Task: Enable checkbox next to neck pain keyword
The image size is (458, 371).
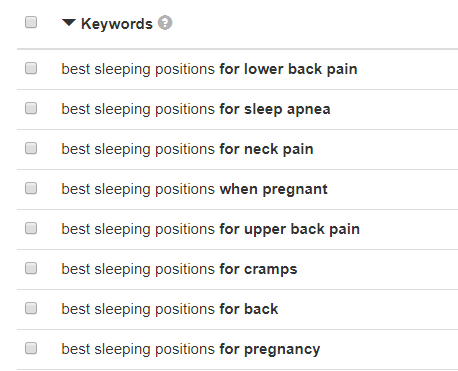Action: tap(31, 148)
